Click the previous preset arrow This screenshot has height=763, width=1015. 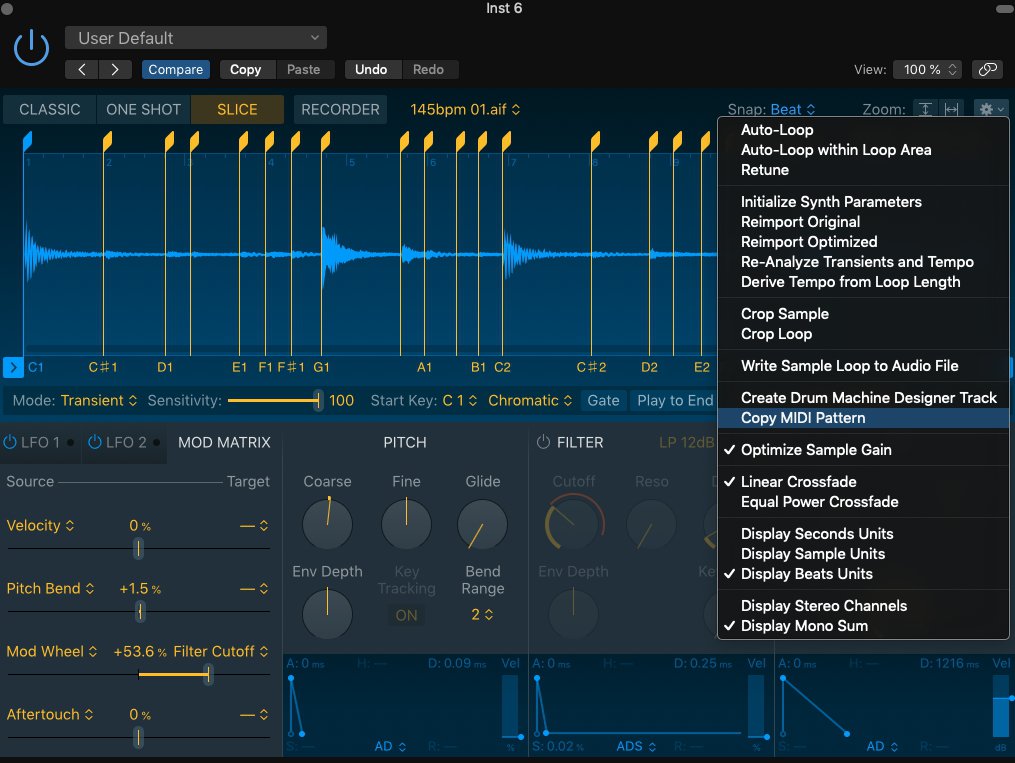pyautogui.click(x=82, y=69)
